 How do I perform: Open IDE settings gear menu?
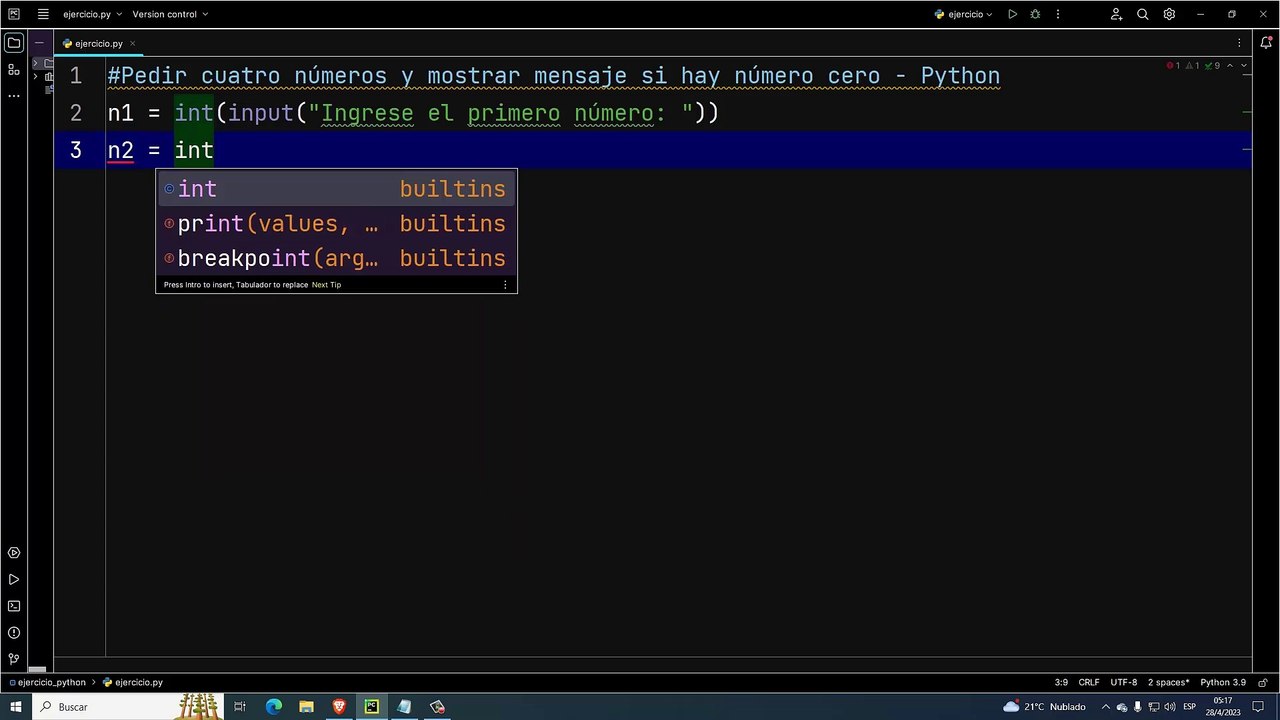coord(1169,14)
